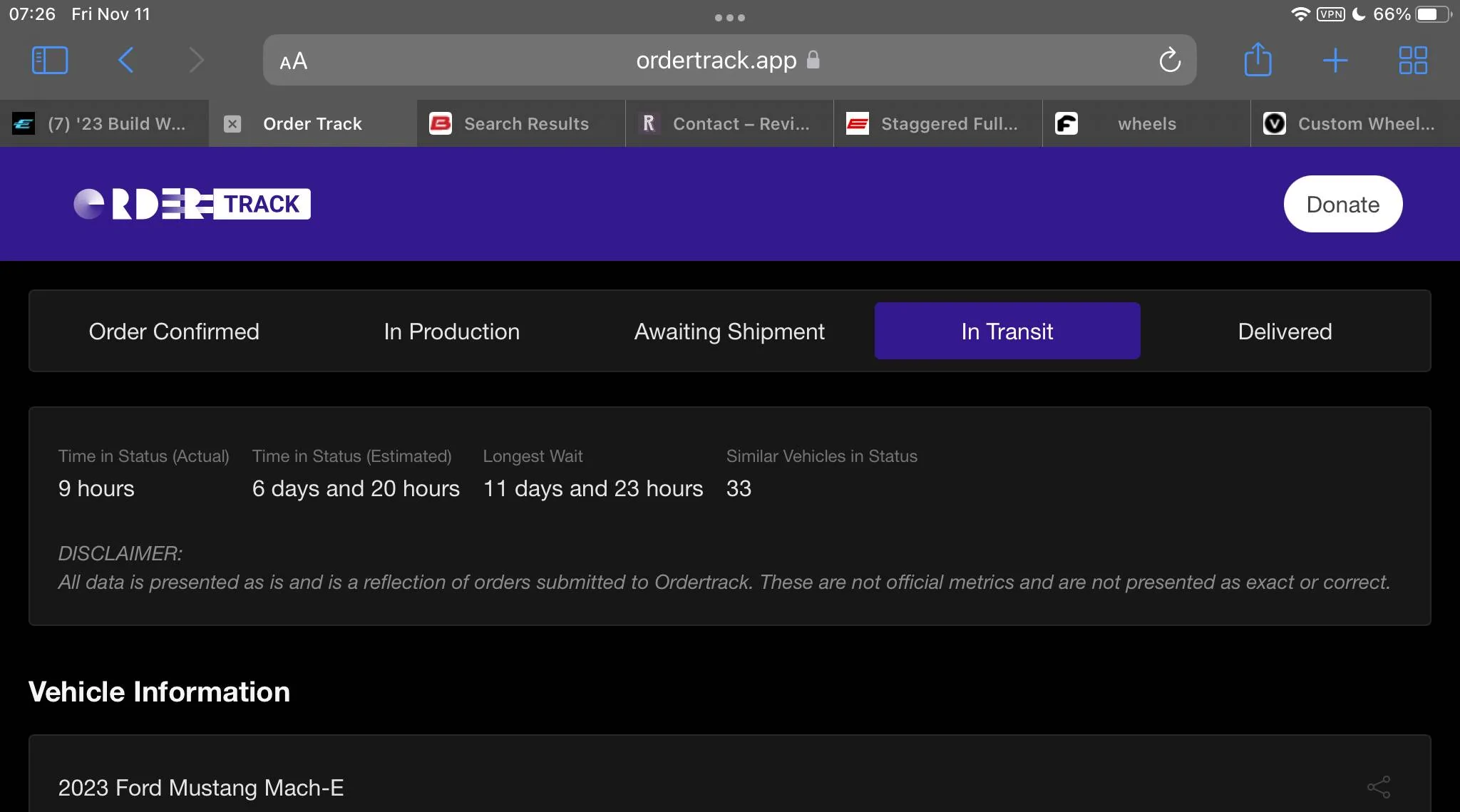Click the 6 days and 20 hours estimate

click(x=356, y=488)
